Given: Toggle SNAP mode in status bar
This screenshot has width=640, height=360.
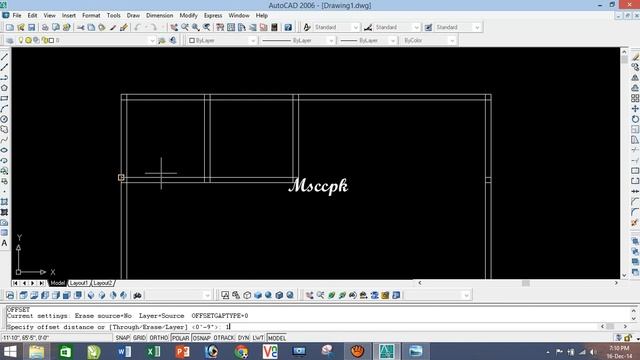Looking at the screenshot, I should (x=122, y=338).
